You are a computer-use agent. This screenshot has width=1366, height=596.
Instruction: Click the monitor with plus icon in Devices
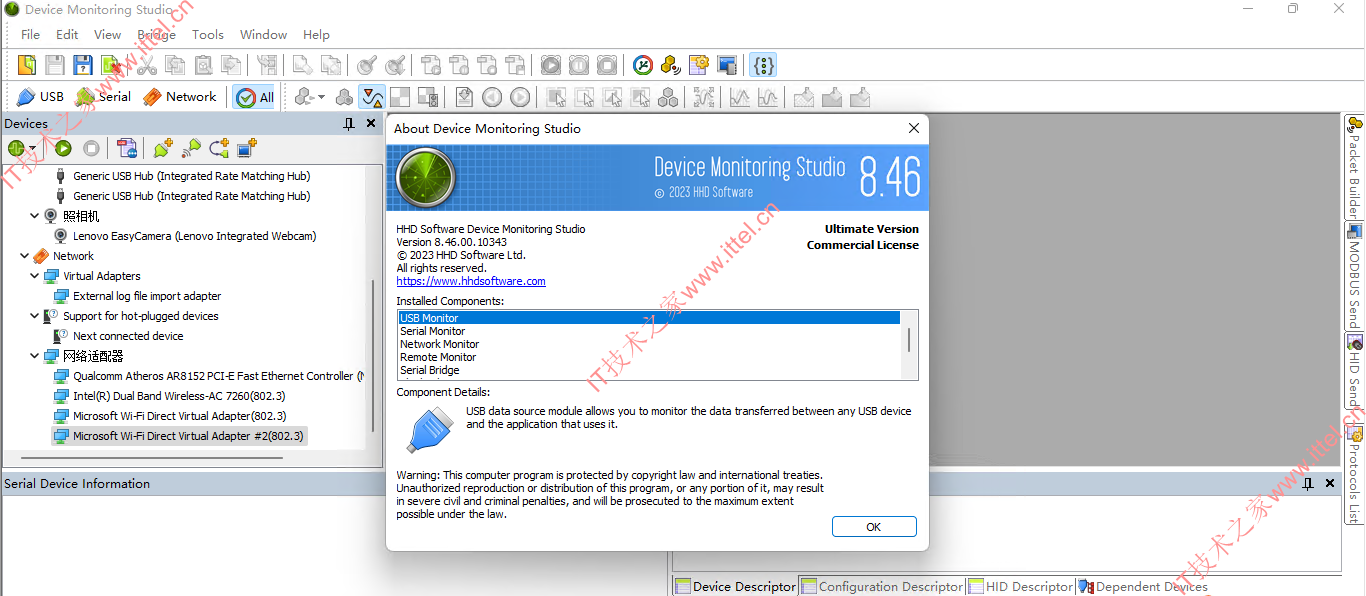(247, 148)
